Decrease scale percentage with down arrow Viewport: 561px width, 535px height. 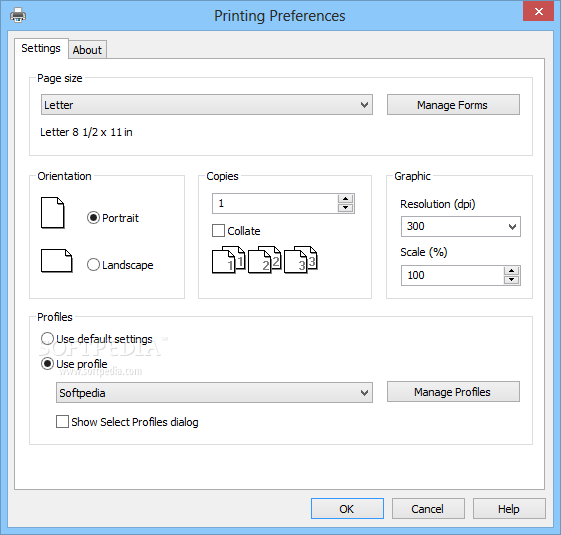coord(512,280)
